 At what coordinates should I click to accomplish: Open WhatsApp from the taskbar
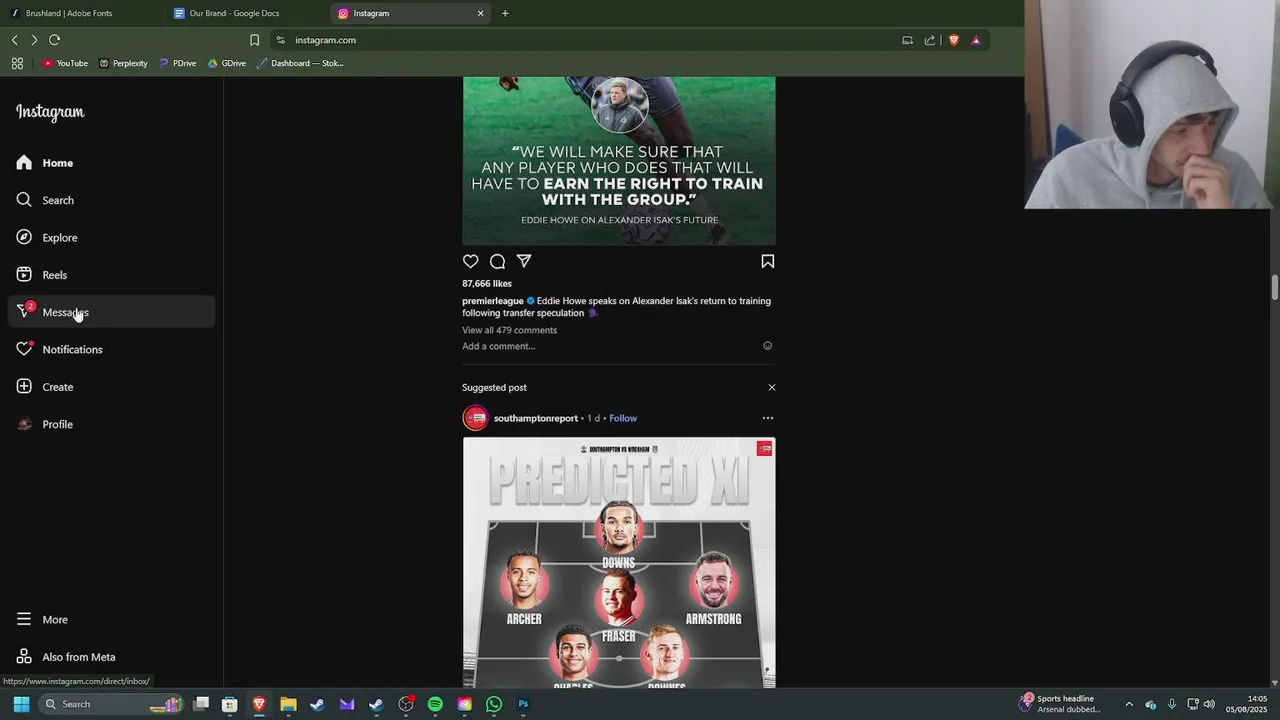coord(494,704)
